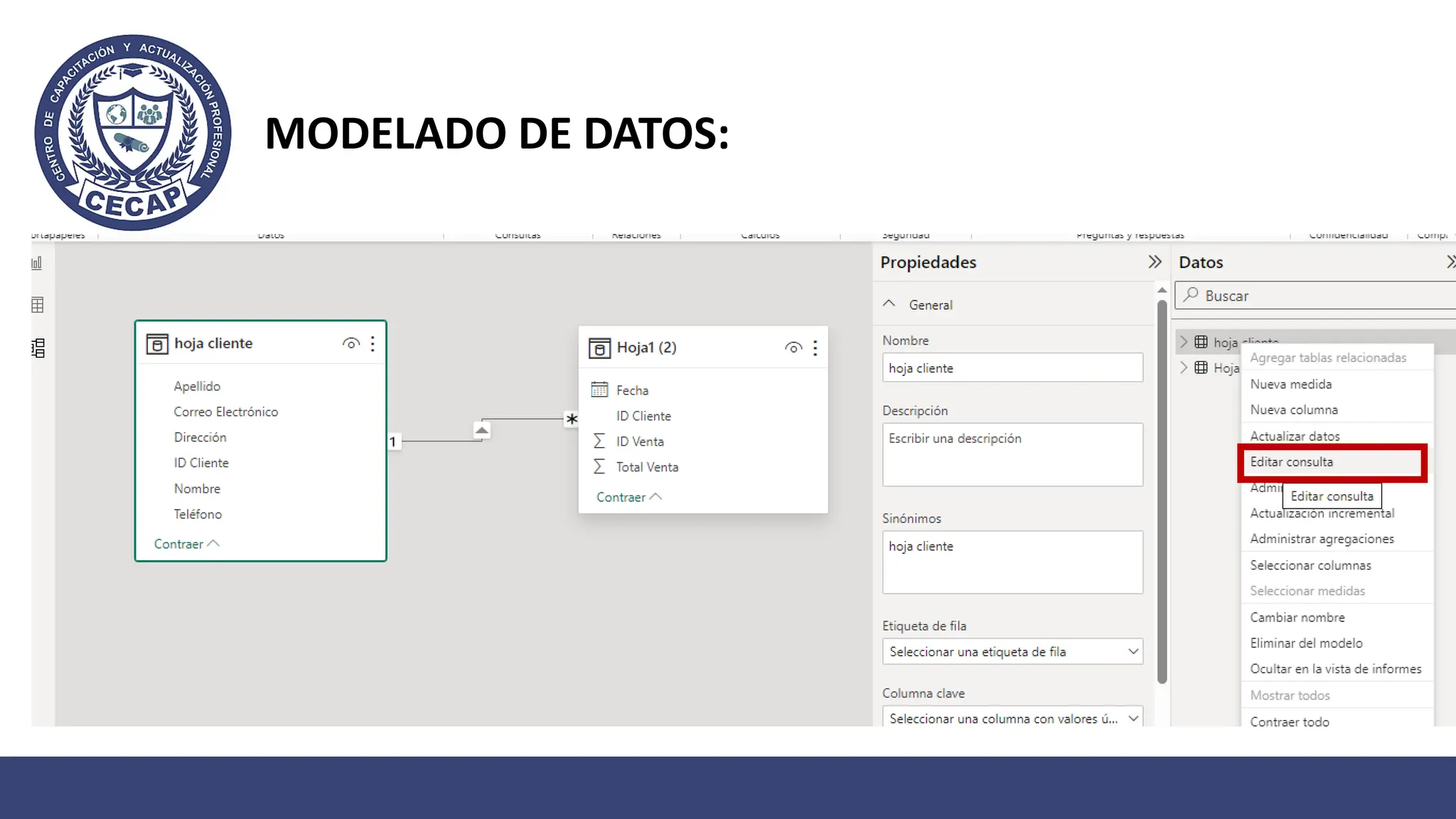The height and width of the screenshot is (819, 1456).
Task: Open the Etiqueta de fila dropdown
Action: [1012, 651]
